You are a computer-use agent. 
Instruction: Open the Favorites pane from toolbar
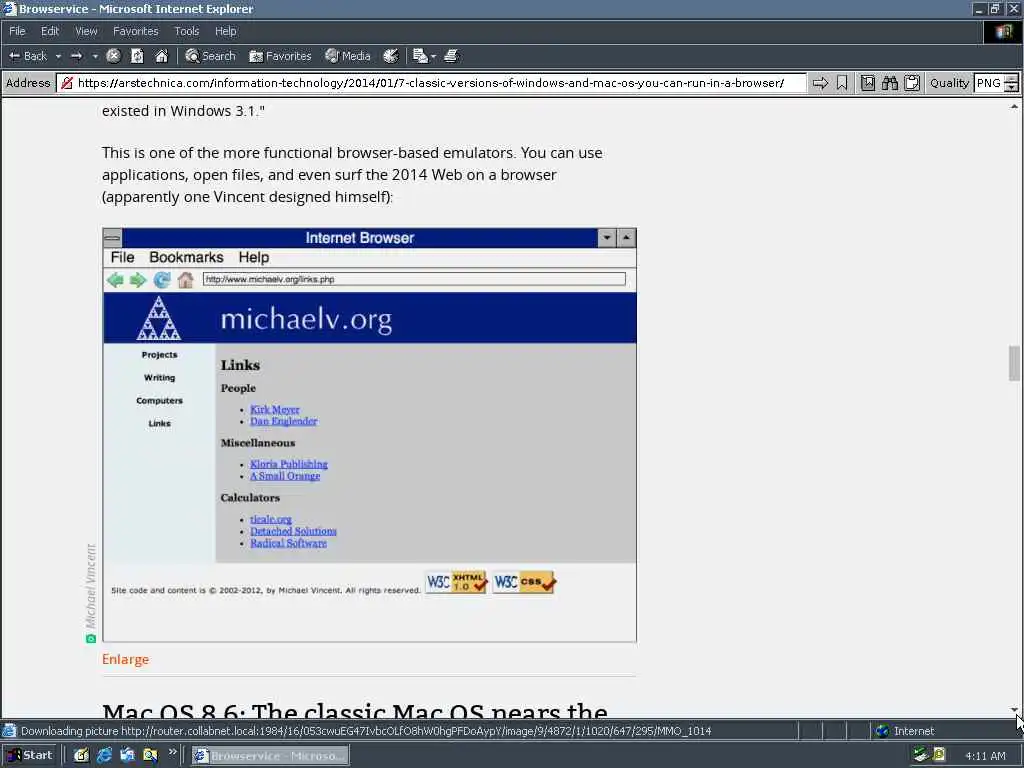click(280, 56)
